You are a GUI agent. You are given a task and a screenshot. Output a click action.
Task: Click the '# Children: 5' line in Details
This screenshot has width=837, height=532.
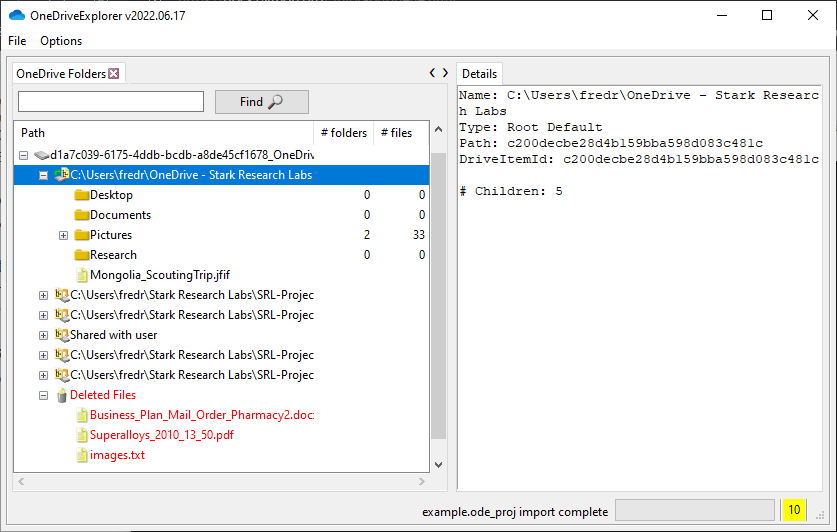[x=511, y=191]
